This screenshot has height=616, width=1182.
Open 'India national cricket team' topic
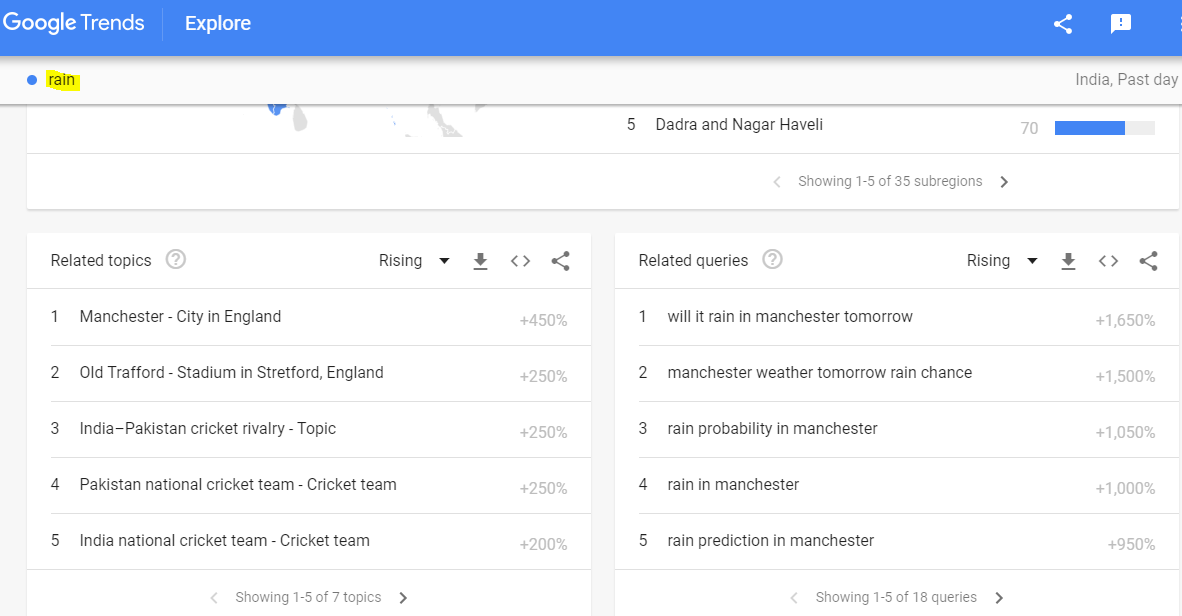(225, 541)
